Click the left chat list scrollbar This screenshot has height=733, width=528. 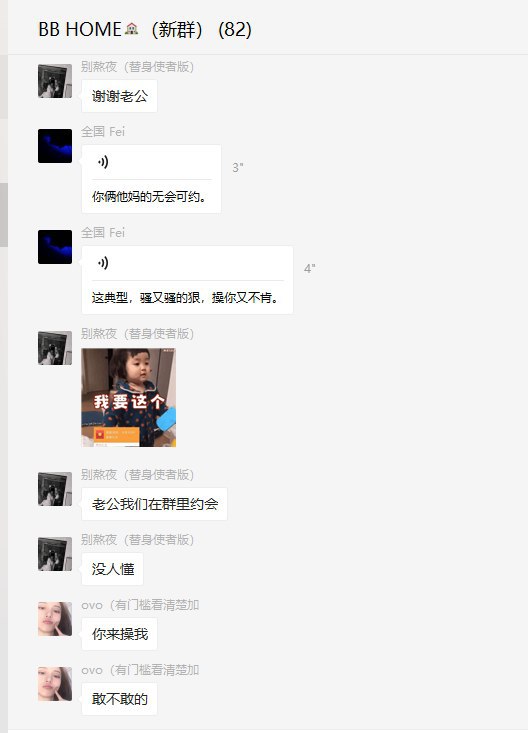click(x=4, y=215)
